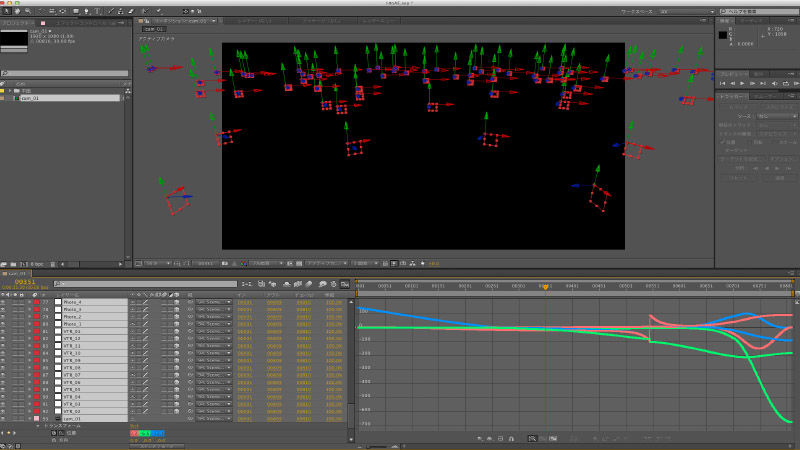Hide the Photo_4 layer with eye toggle
The height and width of the screenshot is (450, 800).
(4, 301)
